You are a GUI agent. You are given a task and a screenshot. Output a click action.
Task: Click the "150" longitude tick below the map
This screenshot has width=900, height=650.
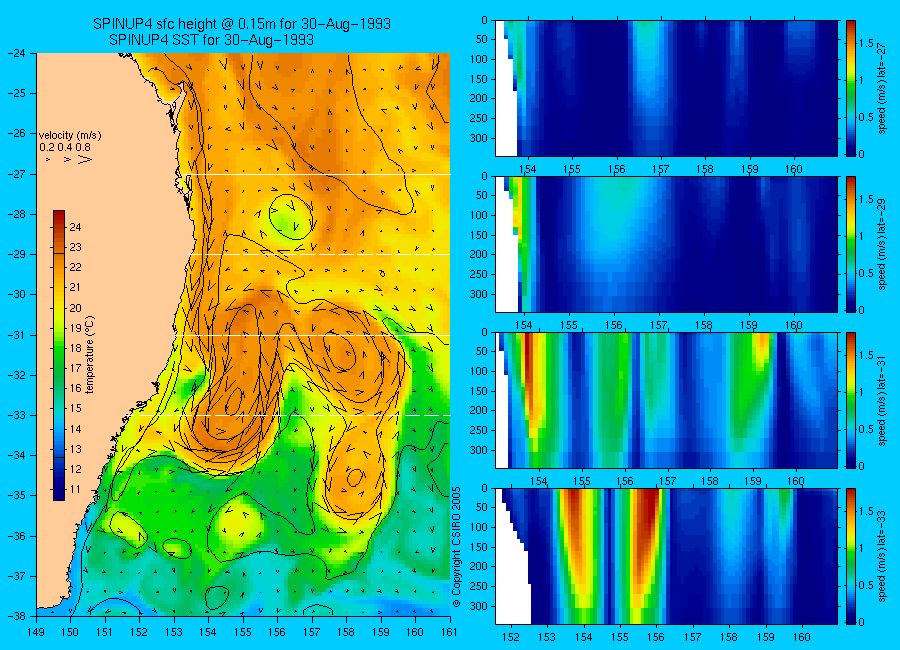(71, 632)
